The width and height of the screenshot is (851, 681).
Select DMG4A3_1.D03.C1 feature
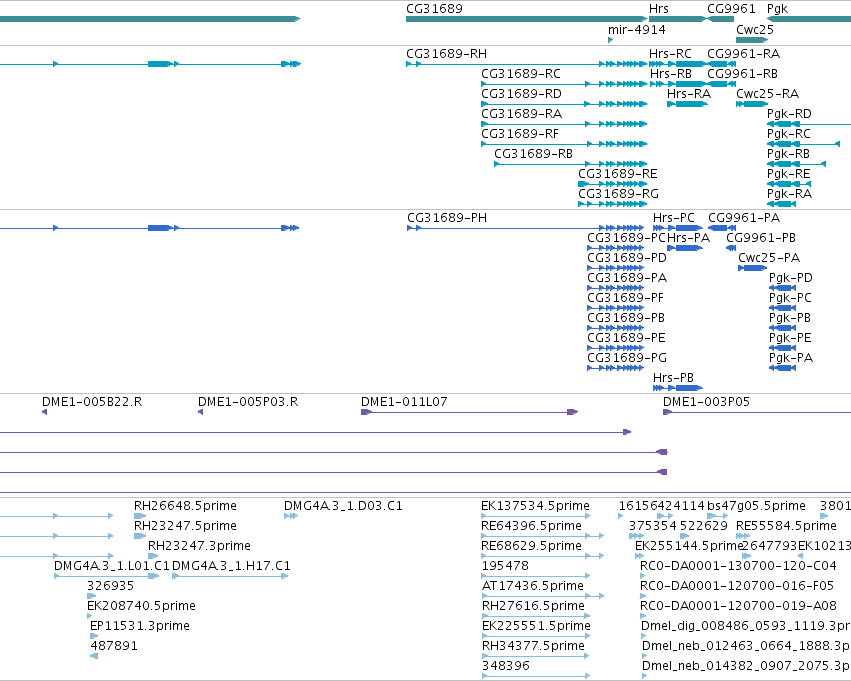pos(291,516)
